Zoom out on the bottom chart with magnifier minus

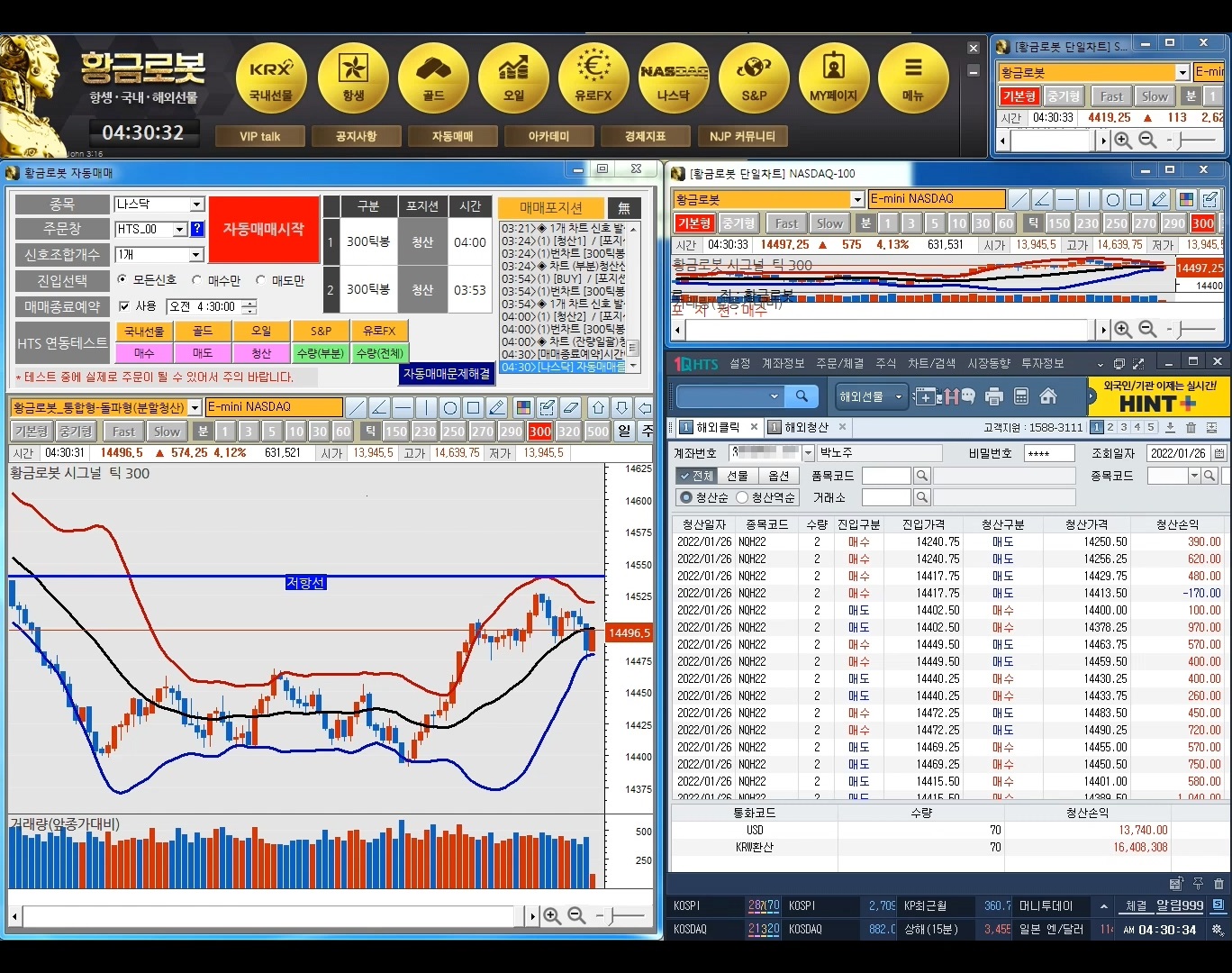(x=576, y=916)
